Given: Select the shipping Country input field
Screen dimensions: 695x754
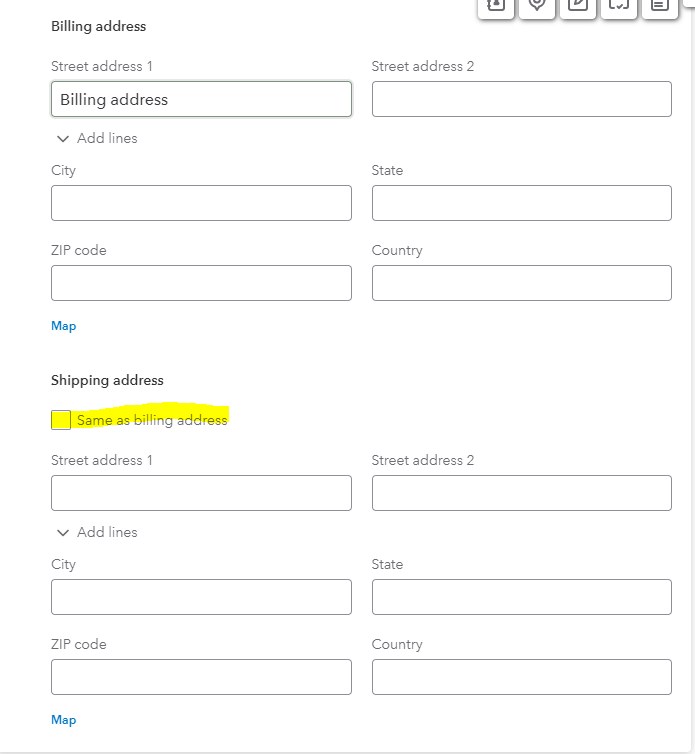Looking at the screenshot, I should pos(522,677).
